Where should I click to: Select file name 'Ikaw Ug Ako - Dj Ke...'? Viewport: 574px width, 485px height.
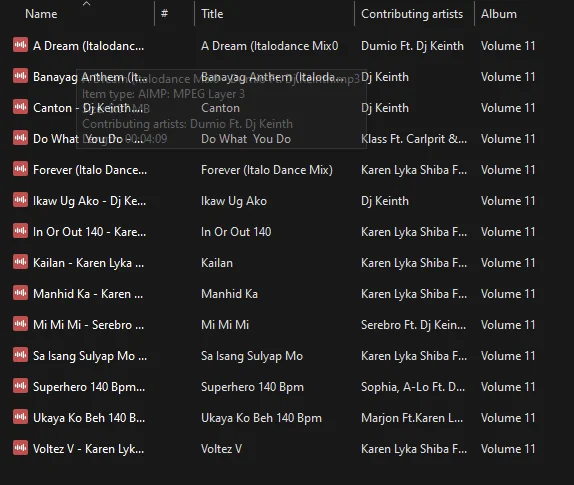tap(89, 201)
